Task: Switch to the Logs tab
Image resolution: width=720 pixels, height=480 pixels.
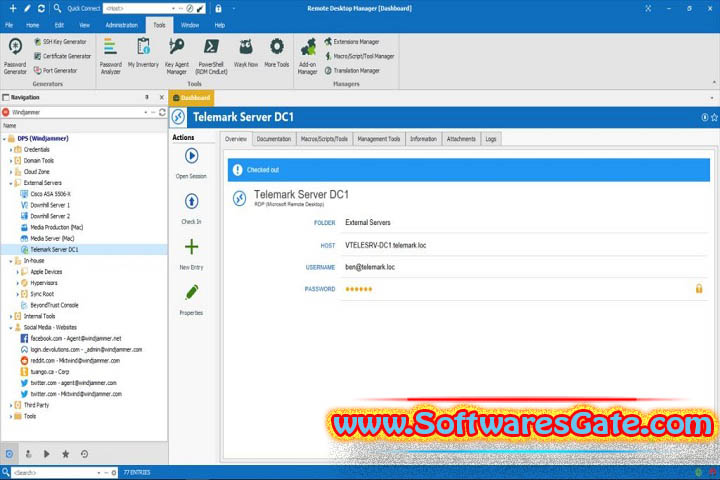Action: coord(491,139)
